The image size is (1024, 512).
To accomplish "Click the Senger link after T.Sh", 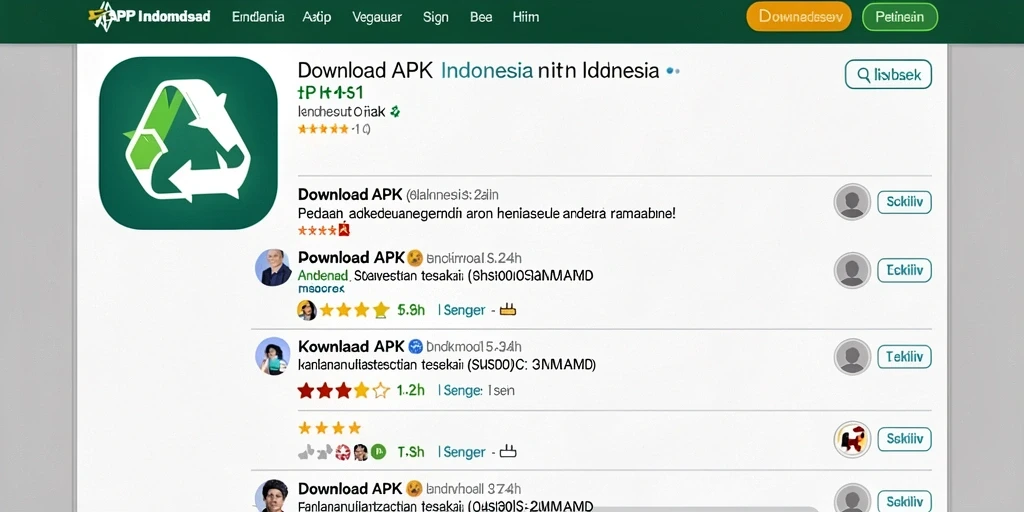I will (464, 451).
